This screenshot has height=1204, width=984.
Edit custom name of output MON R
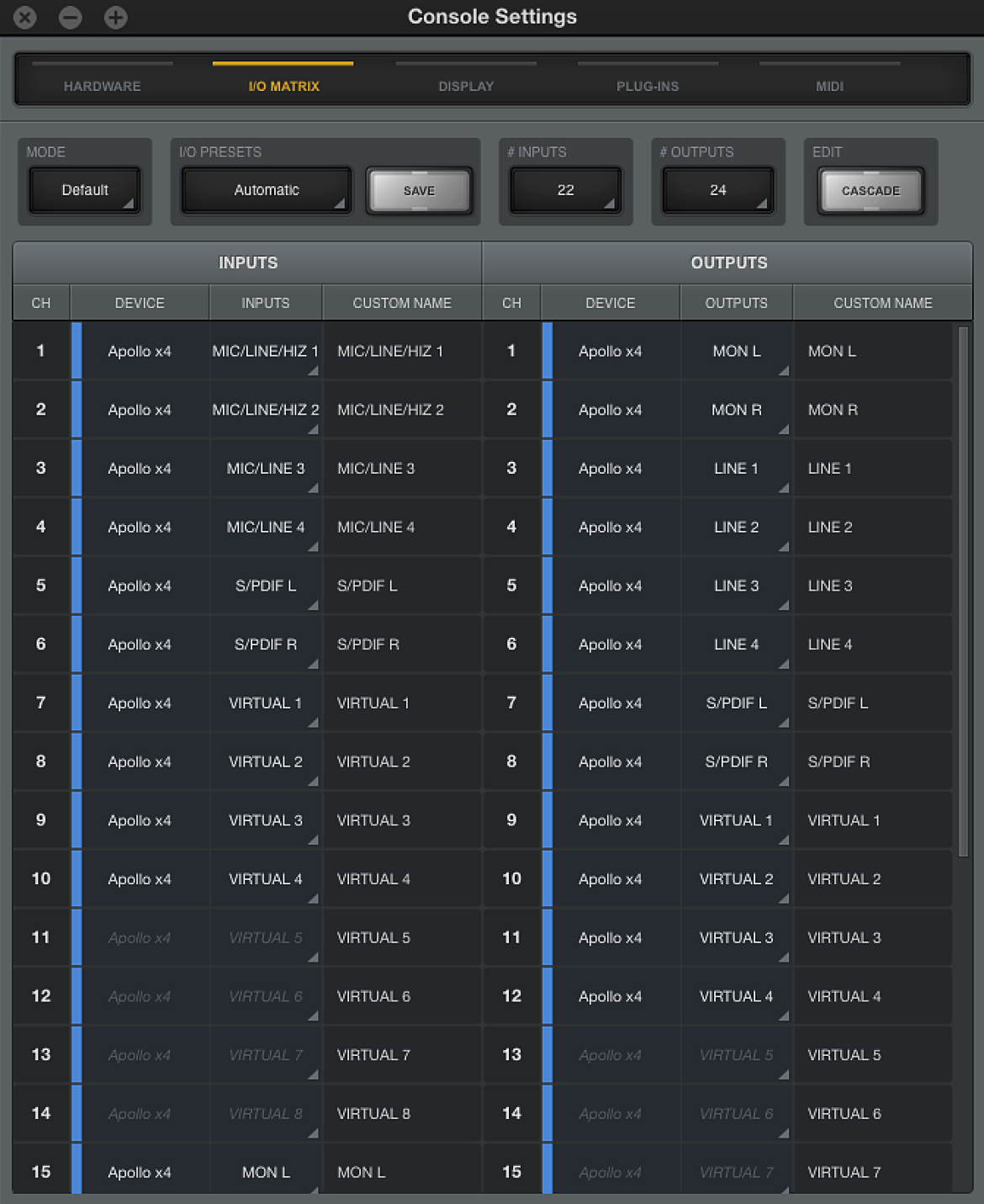coord(873,410)
